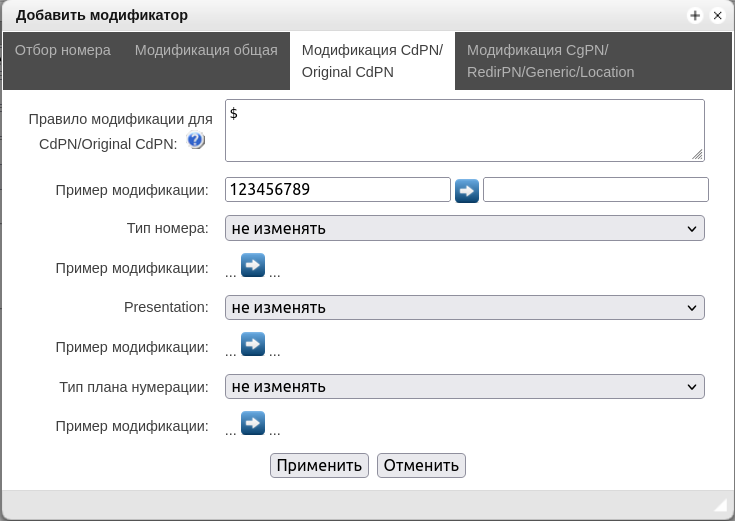Click the help question mark icon
Image resolution: width=735 pixels, height=521 pixels.
coord(195,140)
